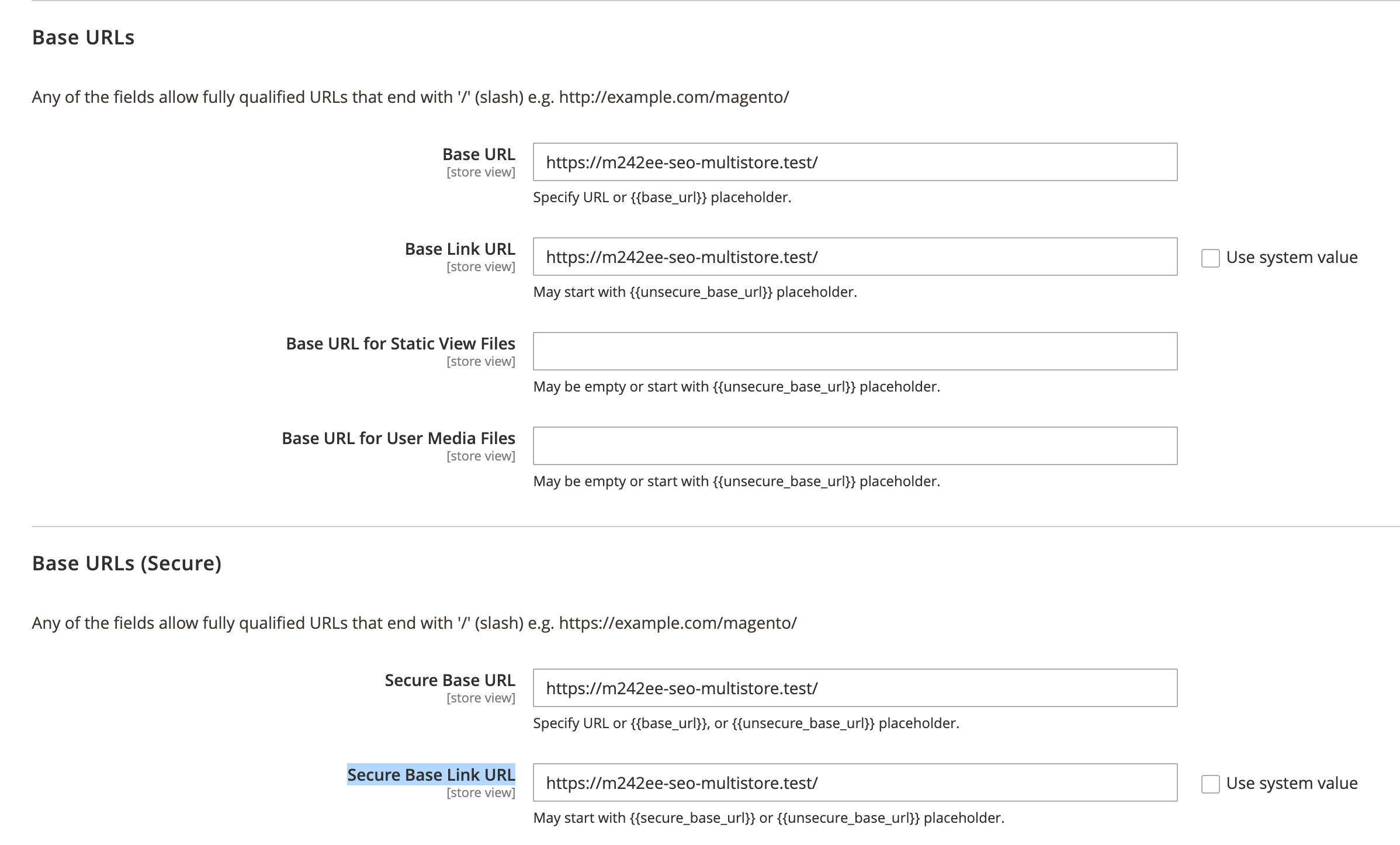Collapse the Base URLs section heading

[x=82, y=37]
